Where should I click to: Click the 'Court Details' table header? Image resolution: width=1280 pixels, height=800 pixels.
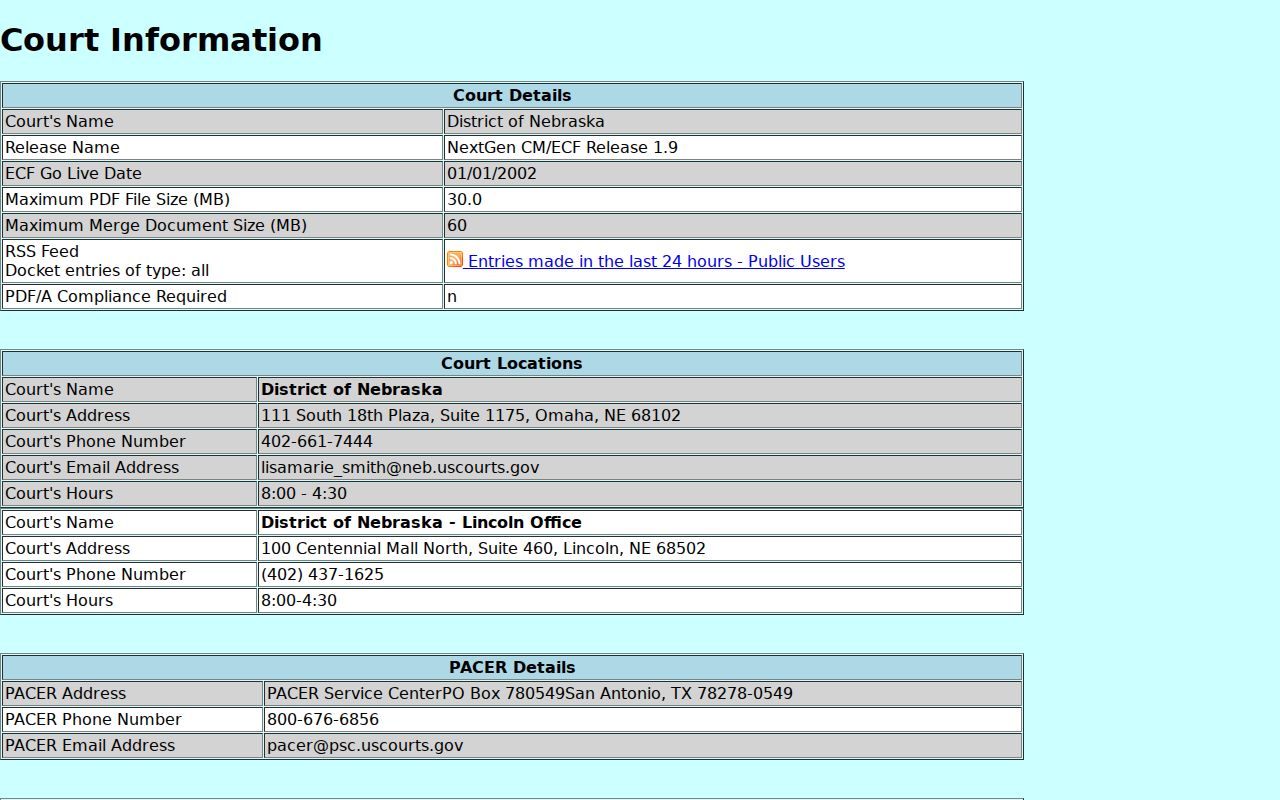pos(512,95)
